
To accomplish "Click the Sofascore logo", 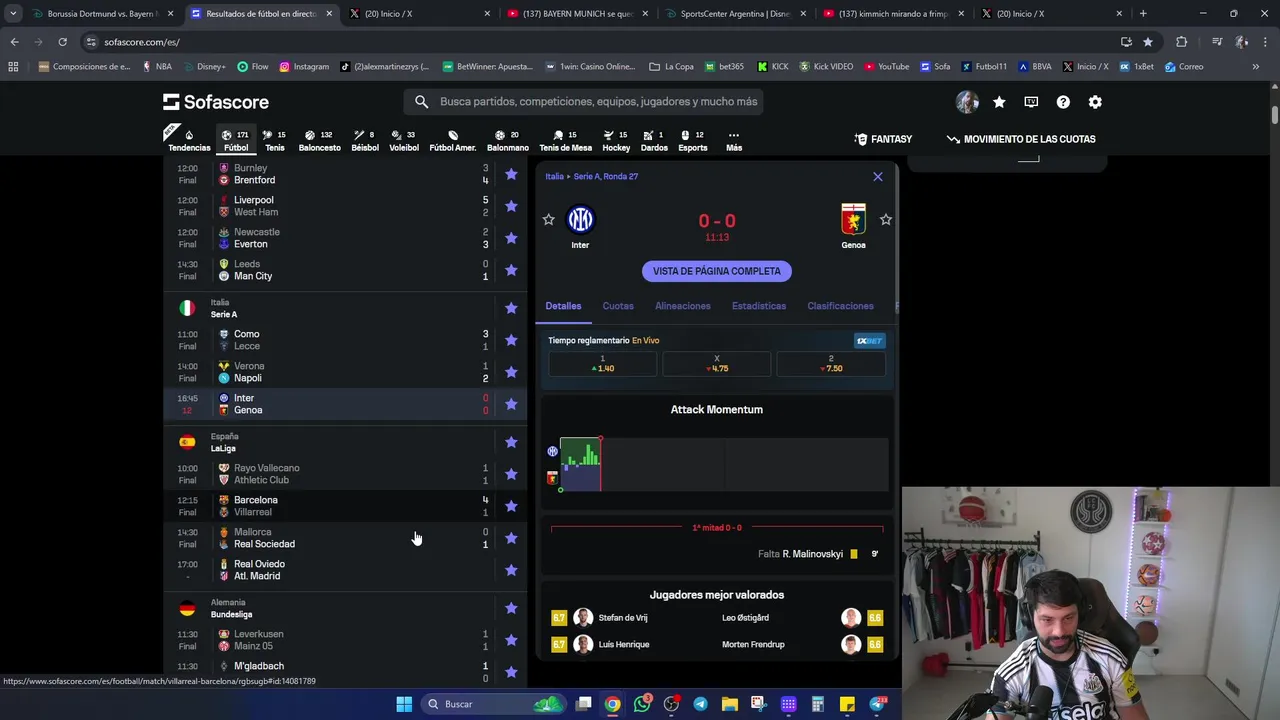I will point(216,102).
